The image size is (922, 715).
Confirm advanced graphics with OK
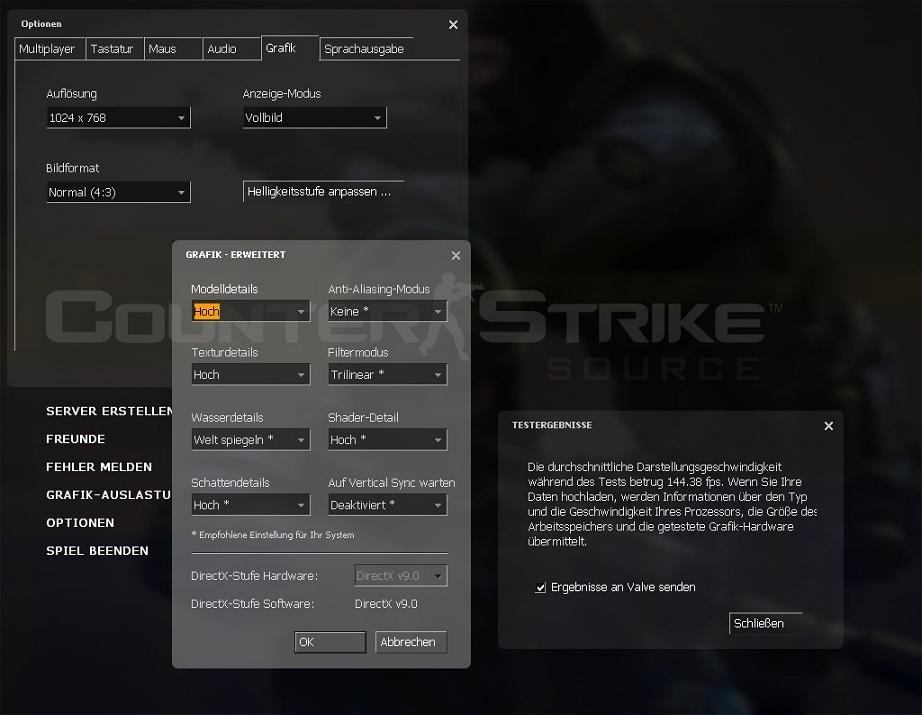(x=330, y=642)
